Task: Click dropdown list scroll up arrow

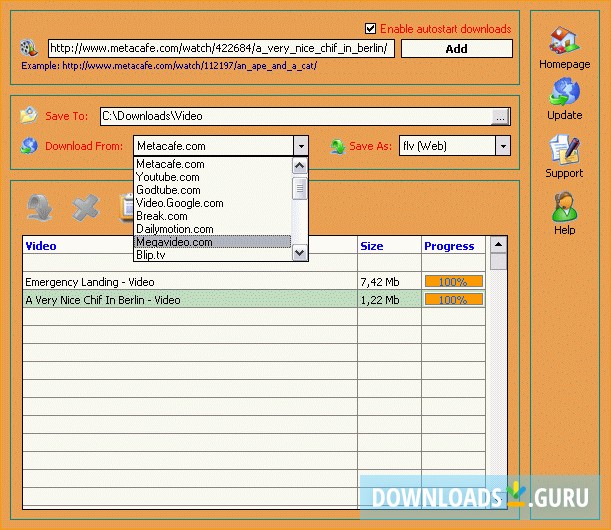Action: pos(300,166)
